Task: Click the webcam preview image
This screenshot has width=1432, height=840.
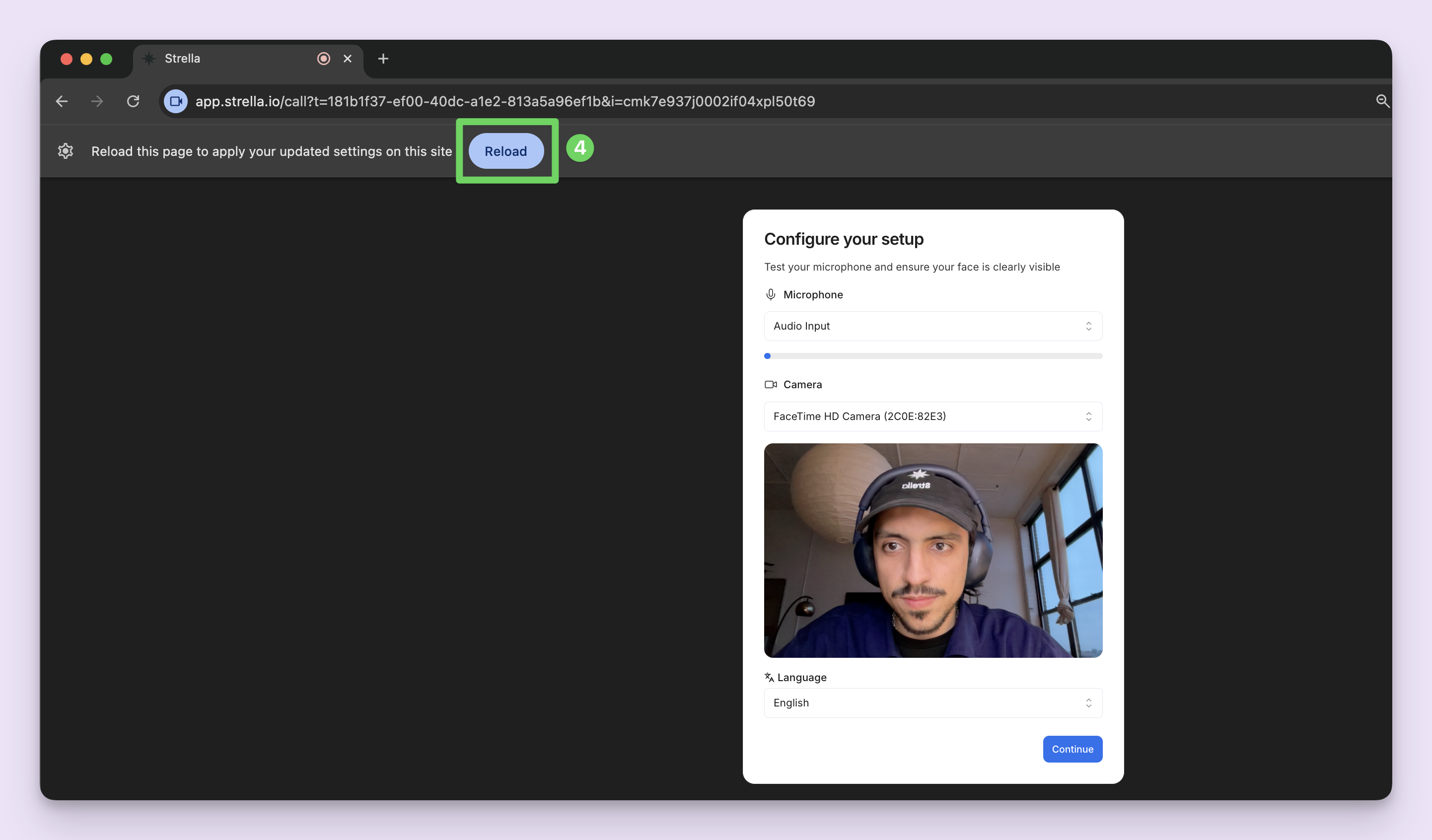Action: (932, 550)
